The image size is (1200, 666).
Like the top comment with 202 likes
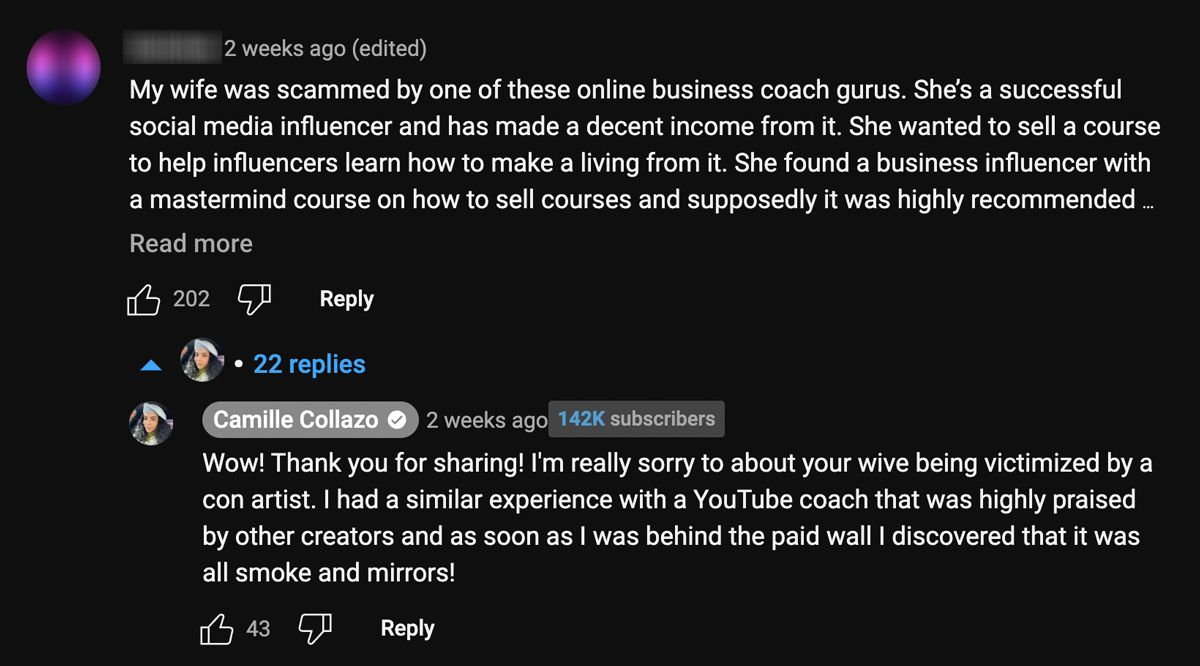click(x=144, y=300)
